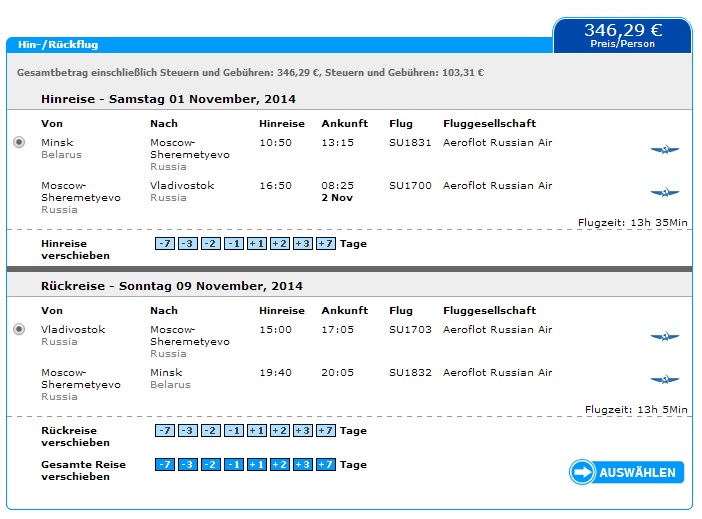Image resolution: width=702 pixels, height=519 pixels.
Task: Shift Gesamte Reise by -2 days
Action: click(x=211, y=465)
